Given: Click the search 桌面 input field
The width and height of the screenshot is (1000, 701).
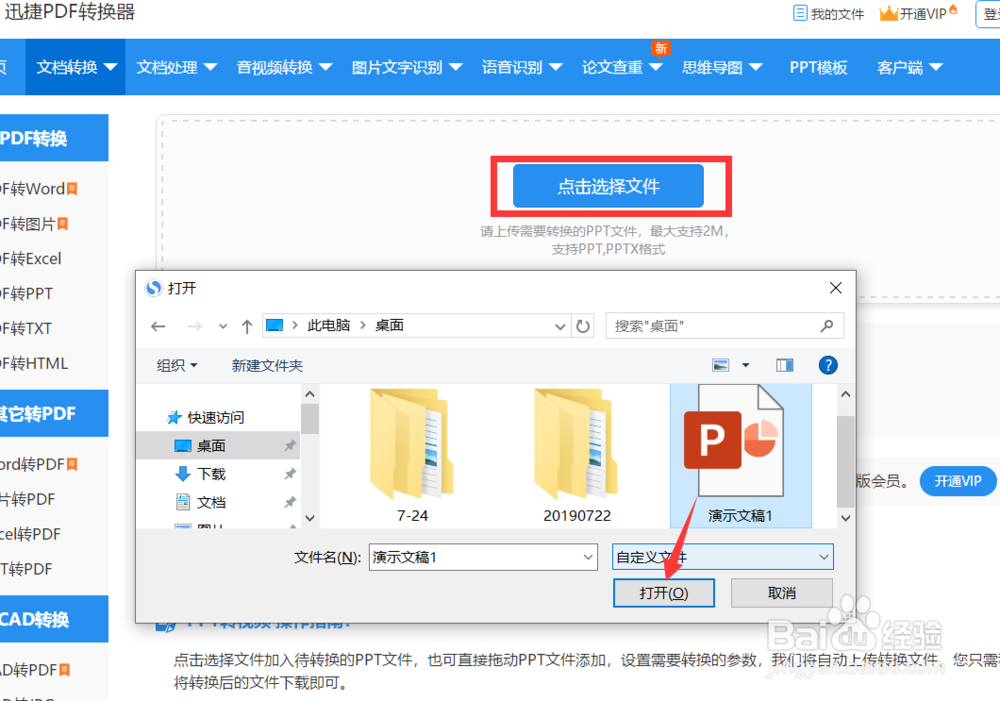Looking at the screenshot, I should tap(724, 326).
